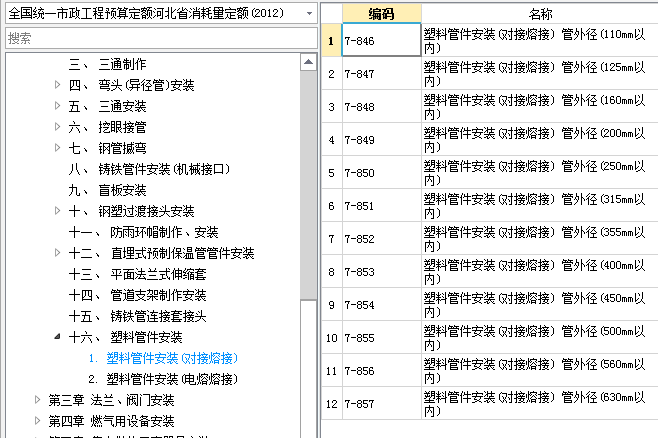
Task: Select 第三章 法兰、阀门安装 chapter
Action: pos(111,400)
